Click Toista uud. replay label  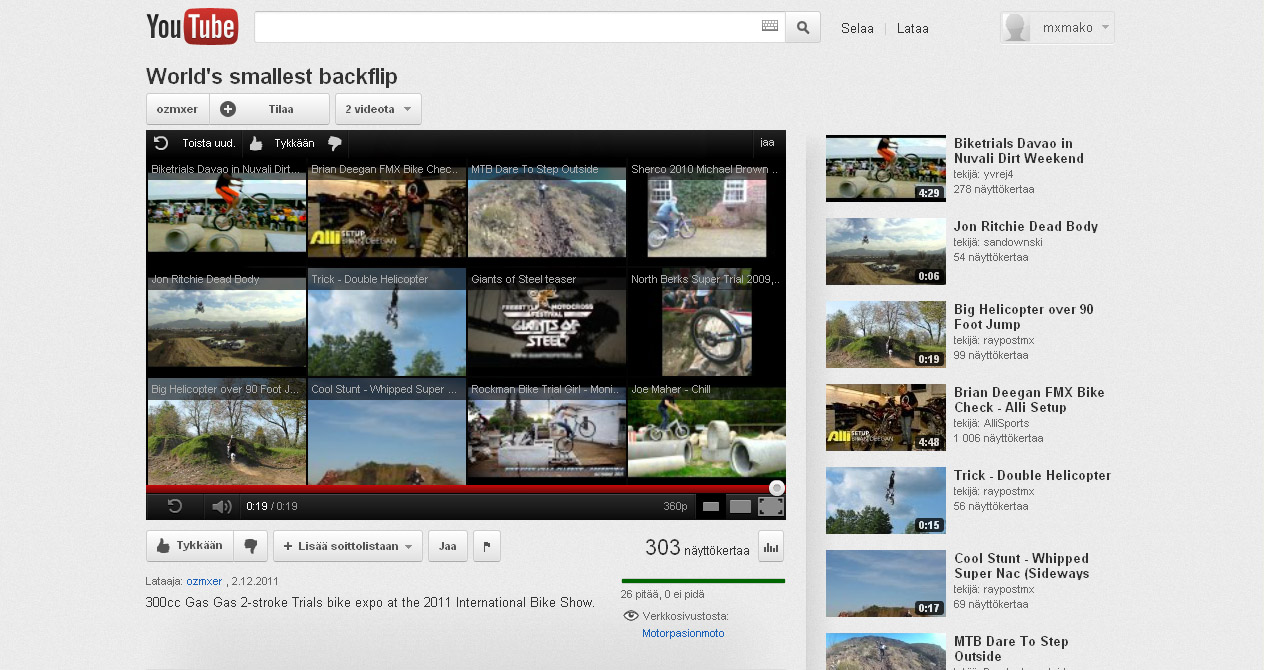[208, 143]
